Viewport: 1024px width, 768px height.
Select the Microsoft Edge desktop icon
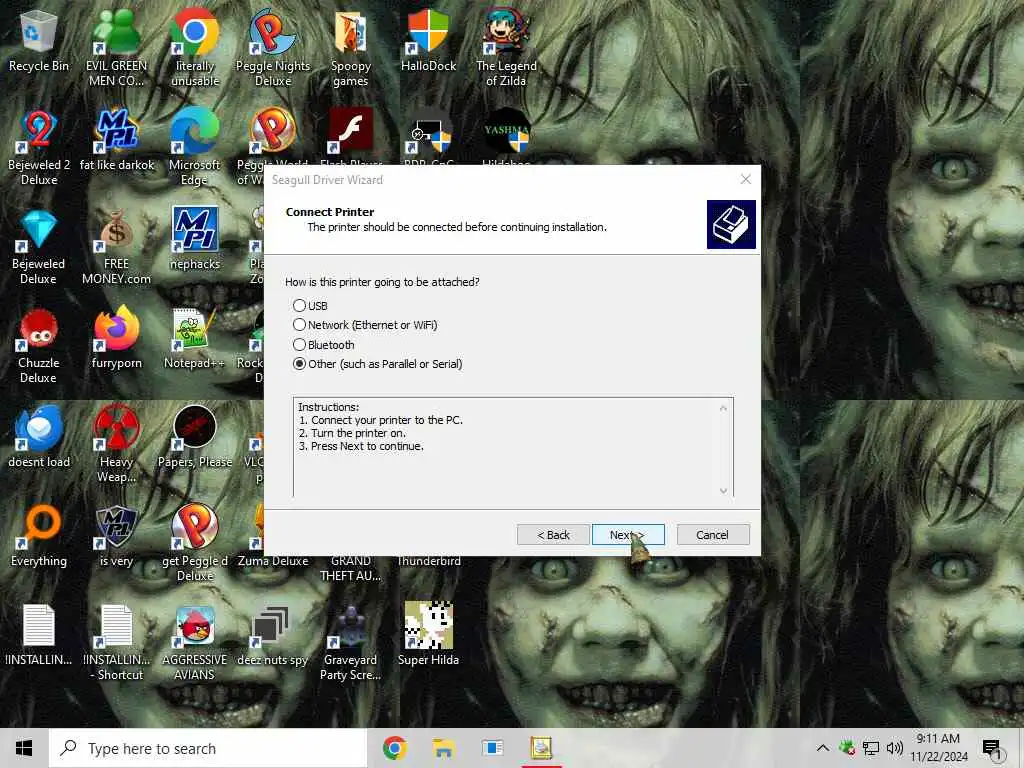195,147
